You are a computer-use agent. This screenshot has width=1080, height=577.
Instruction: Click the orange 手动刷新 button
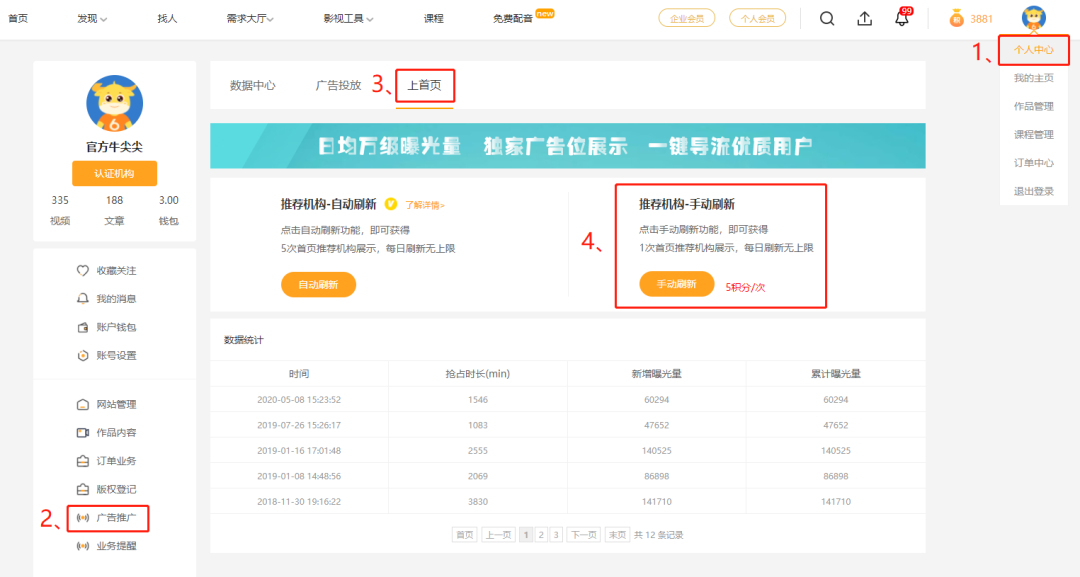(676, 284)
